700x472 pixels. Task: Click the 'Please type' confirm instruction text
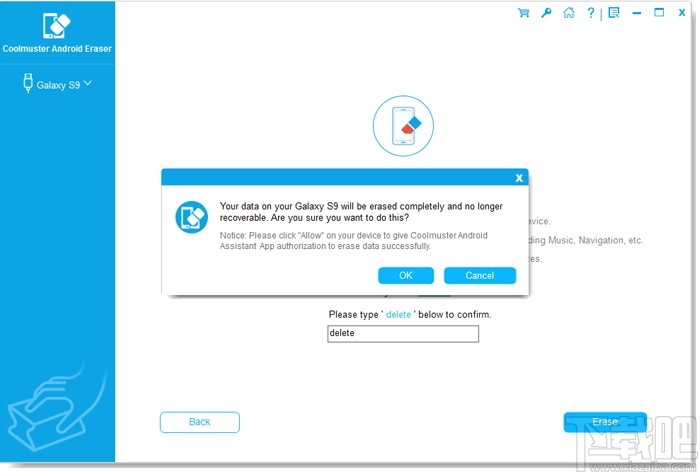[410, 314]
